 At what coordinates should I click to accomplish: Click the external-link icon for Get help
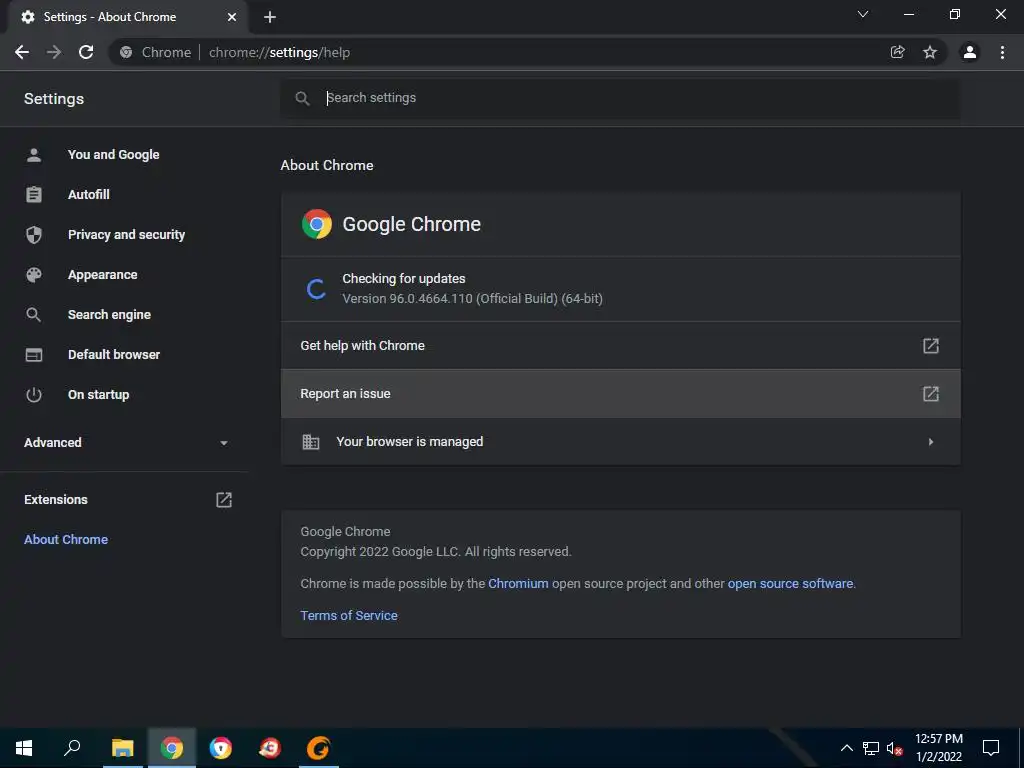point(931,345)
